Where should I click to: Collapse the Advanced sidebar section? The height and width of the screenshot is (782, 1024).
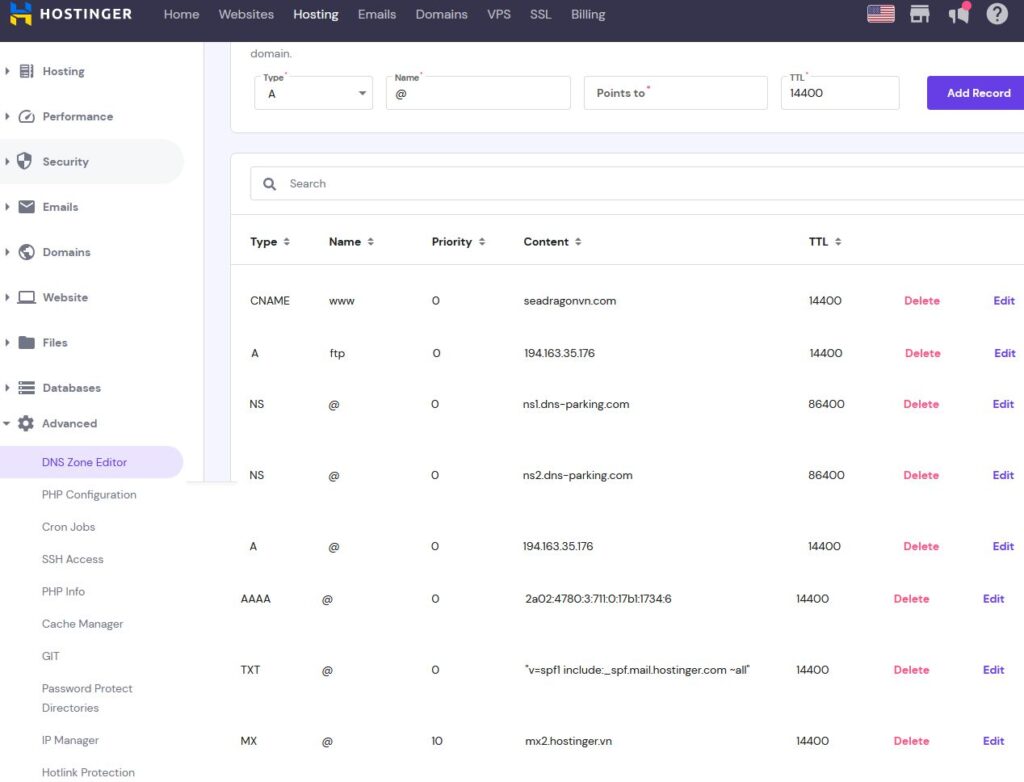pyautogui.click(x=8, y=424)
